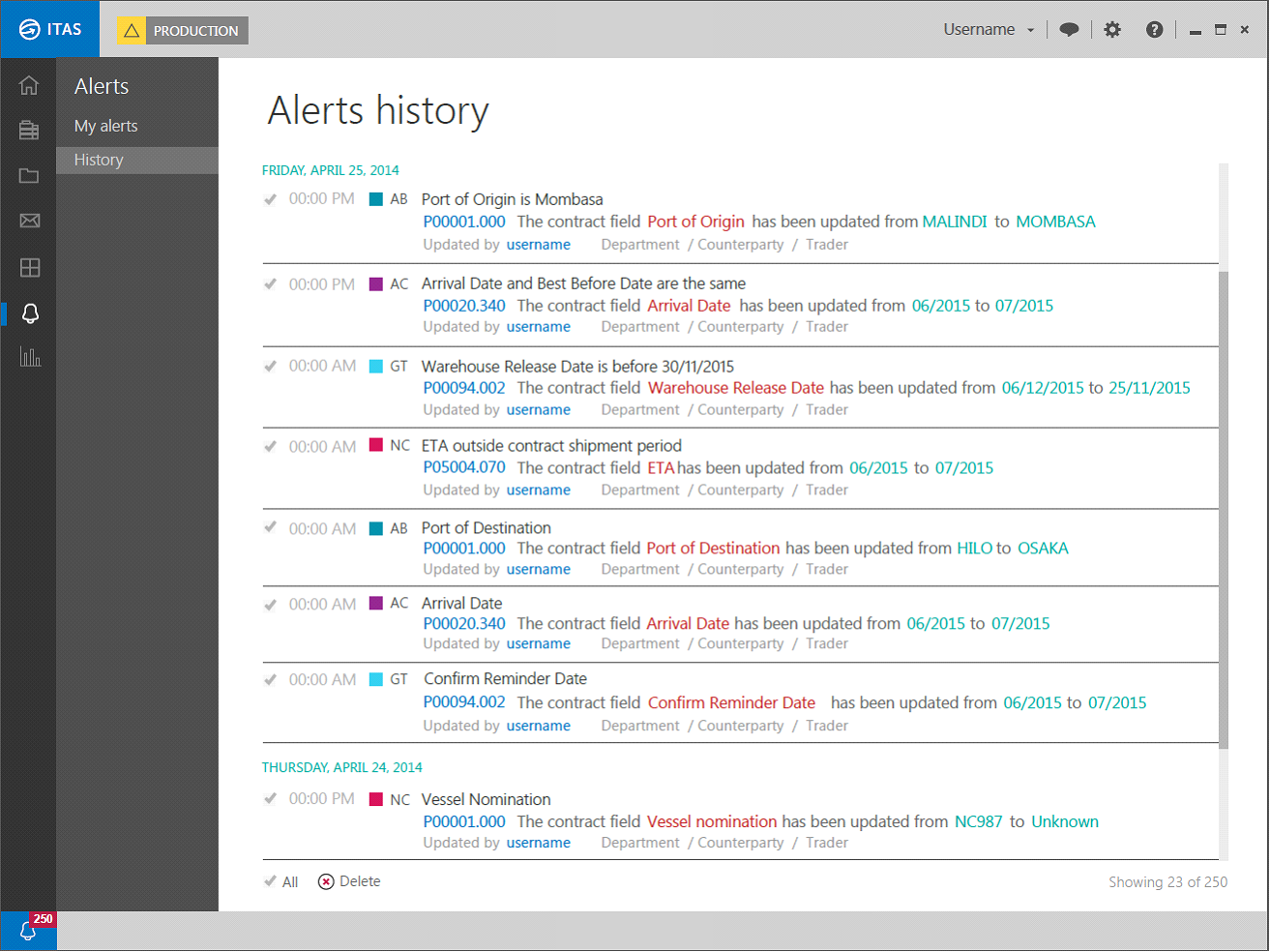Open username link in Vessel Nomination alert
The height and width of the screenshot is (952, 1270).
[539, 843]
